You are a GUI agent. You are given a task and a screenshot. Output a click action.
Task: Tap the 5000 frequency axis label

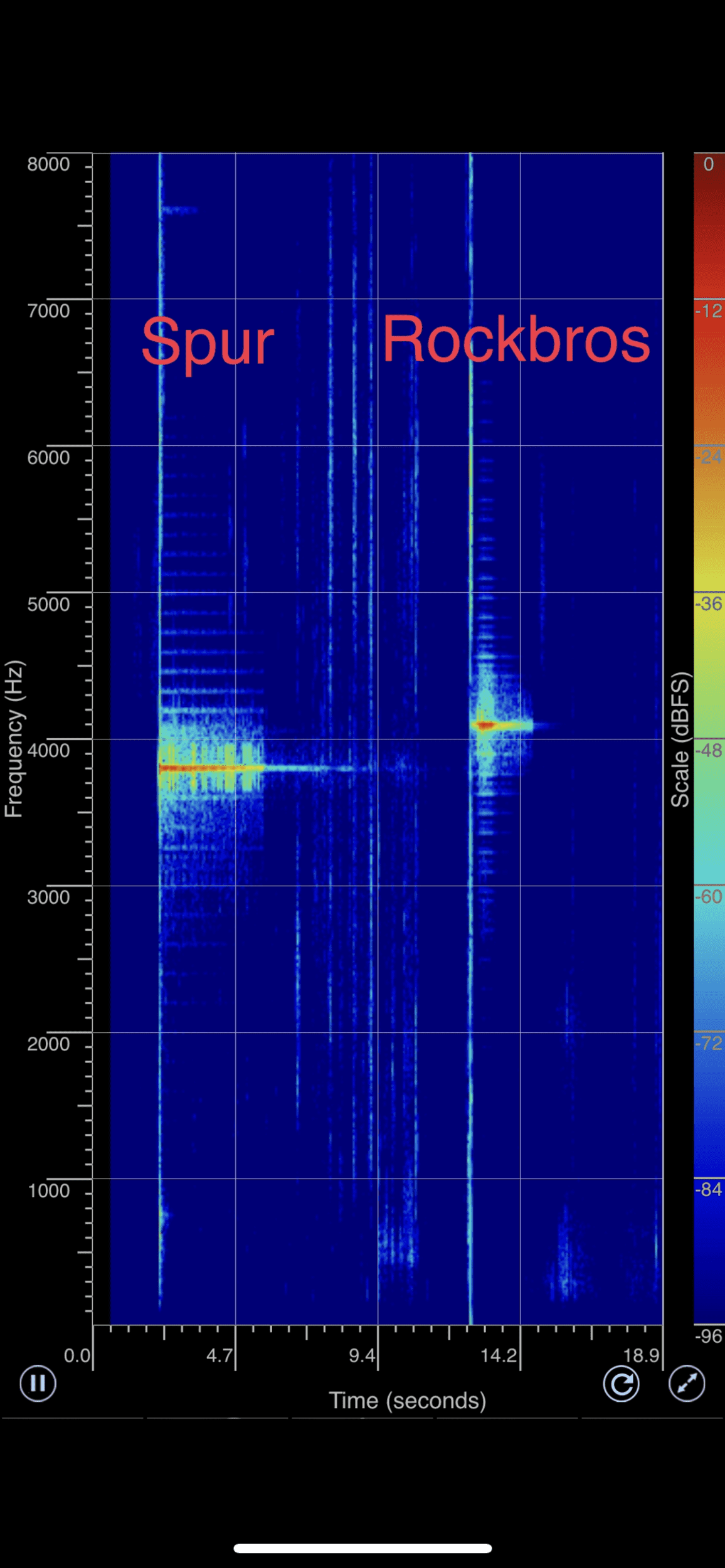coord(48,605)
